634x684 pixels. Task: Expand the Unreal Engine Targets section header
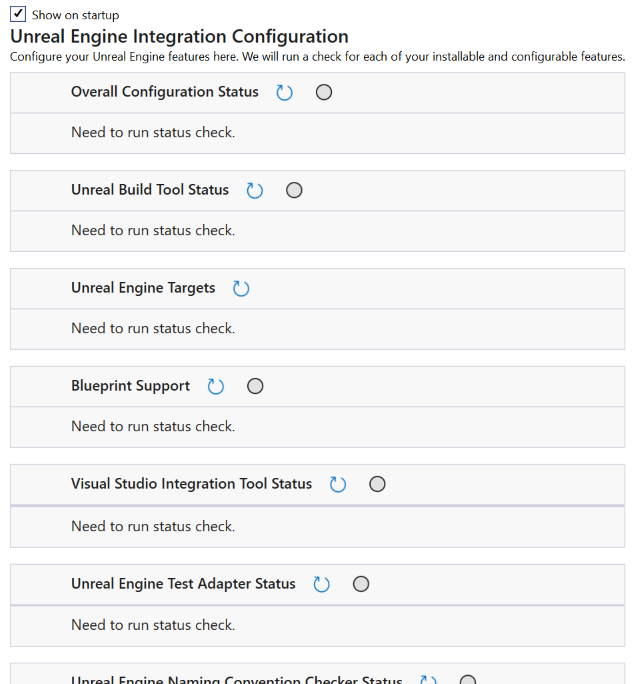pyautogui.click(x=317, y=288)
